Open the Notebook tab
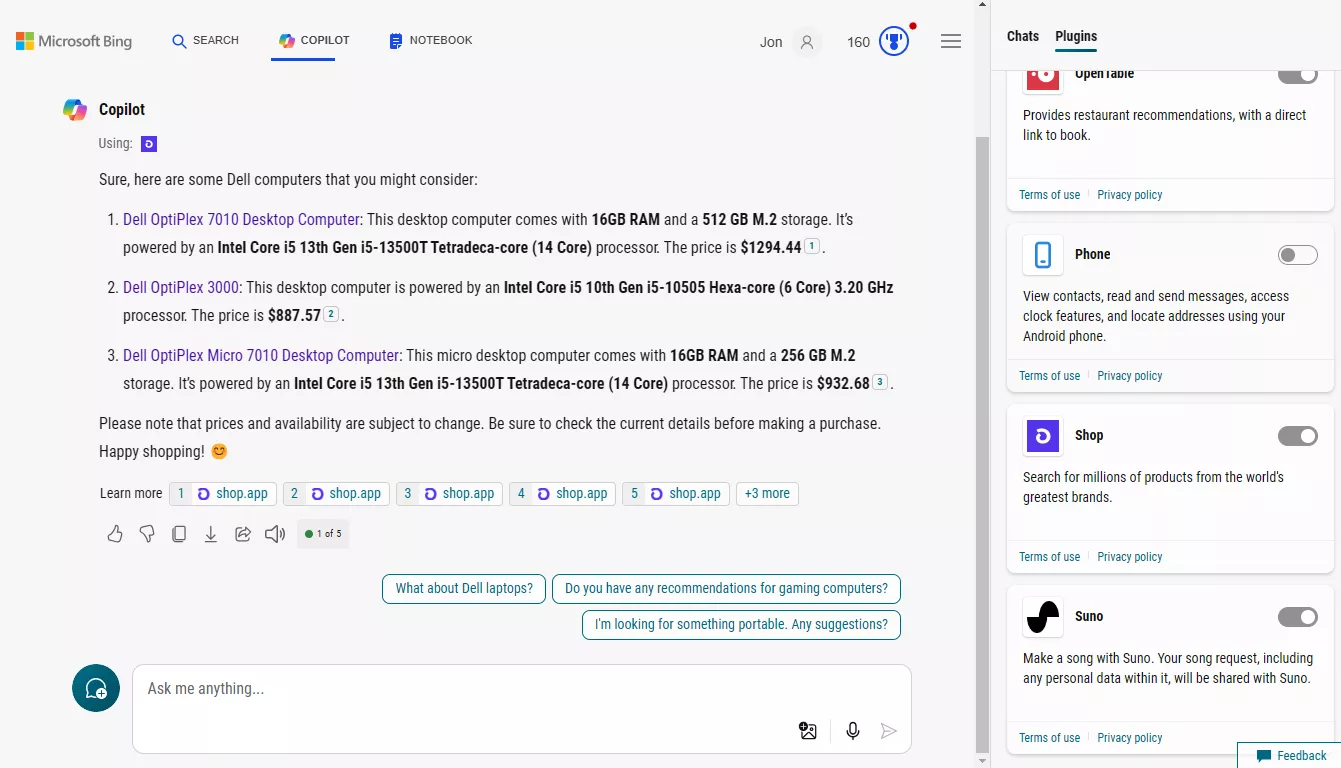 430,41
